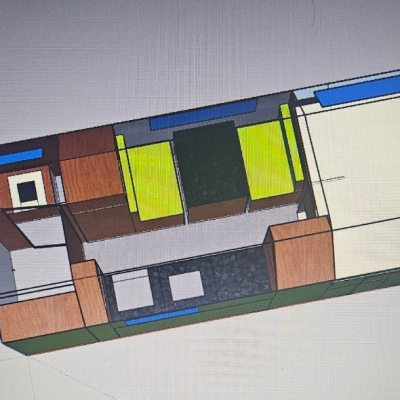Click the large cream-colored panel on right
The width and height of the screenshot is (400, 400).
pyautogui.click(x=353, y=187)
